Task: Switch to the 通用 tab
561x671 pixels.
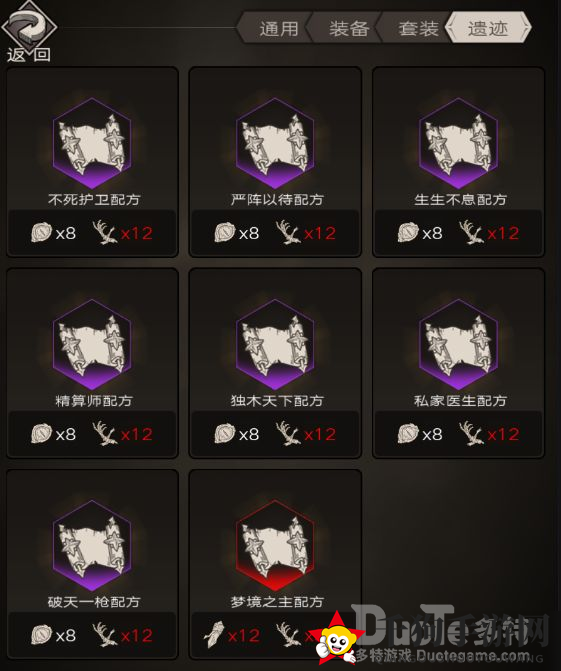Action: point(279,29)
